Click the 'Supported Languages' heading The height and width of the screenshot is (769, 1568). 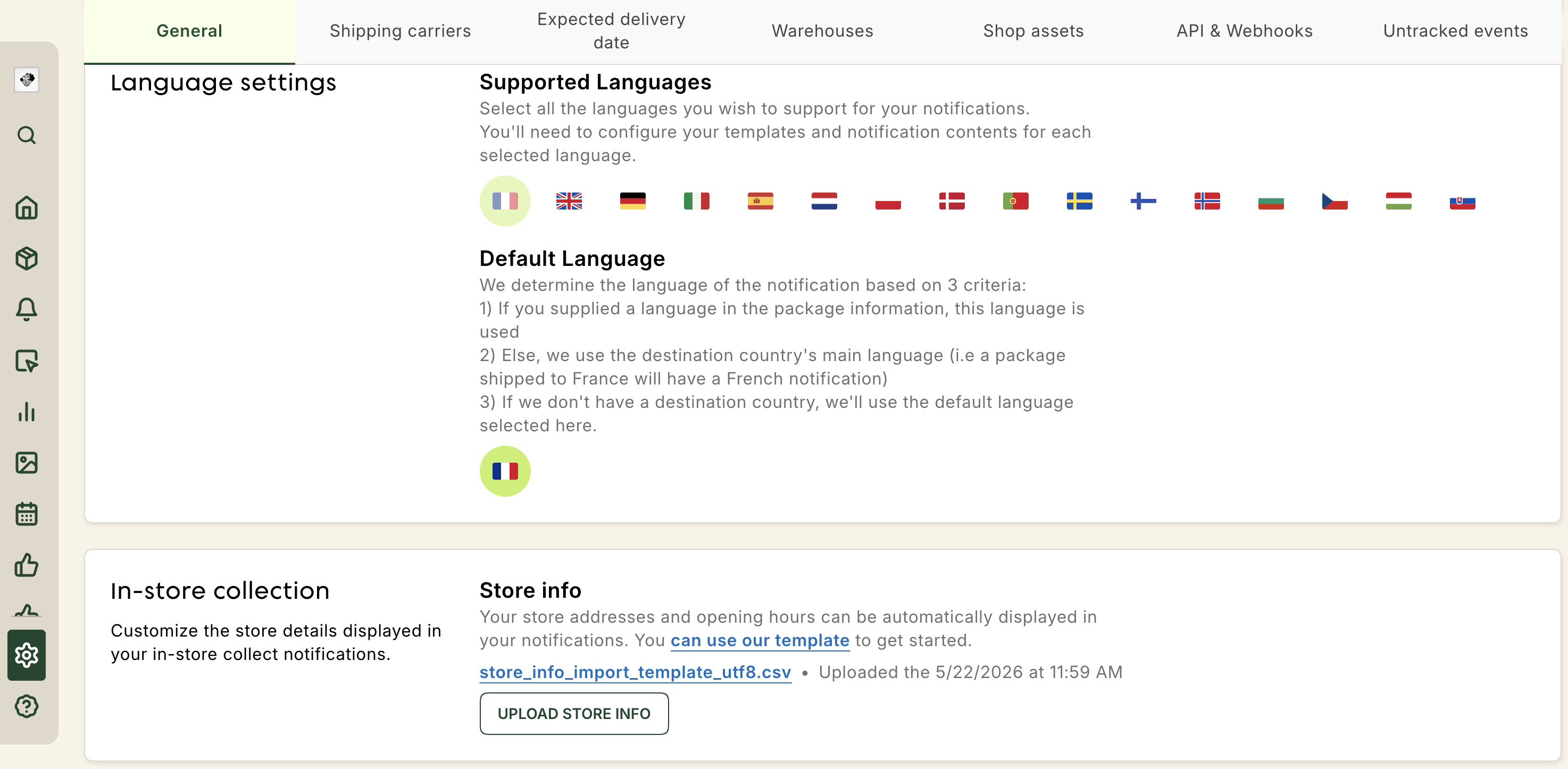click(x=595, y=82)
